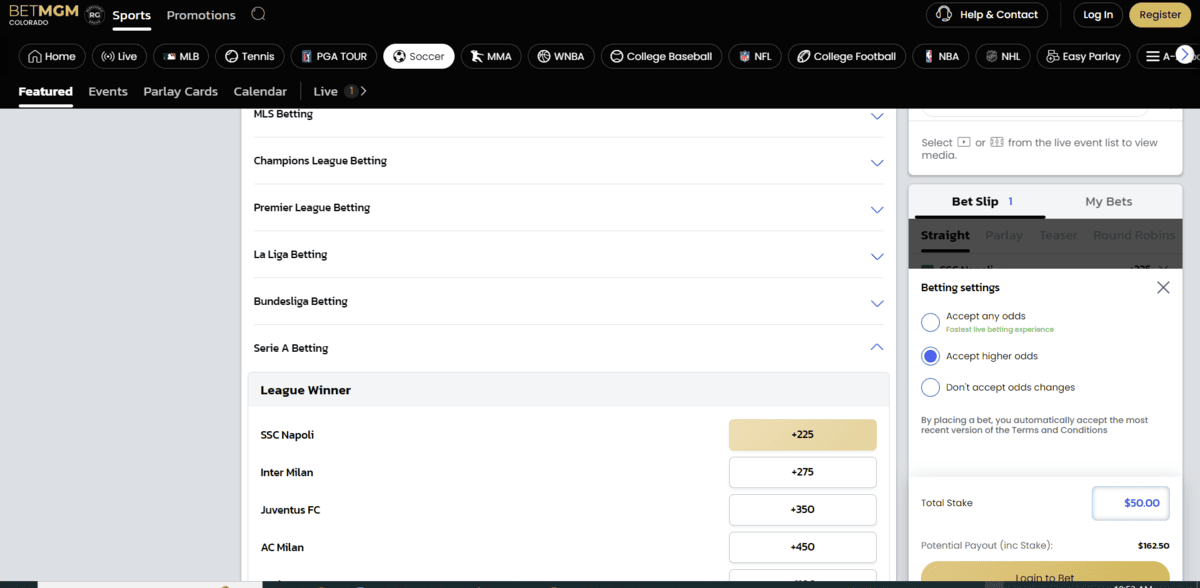Open the RG responsible gaming badge

95,15
